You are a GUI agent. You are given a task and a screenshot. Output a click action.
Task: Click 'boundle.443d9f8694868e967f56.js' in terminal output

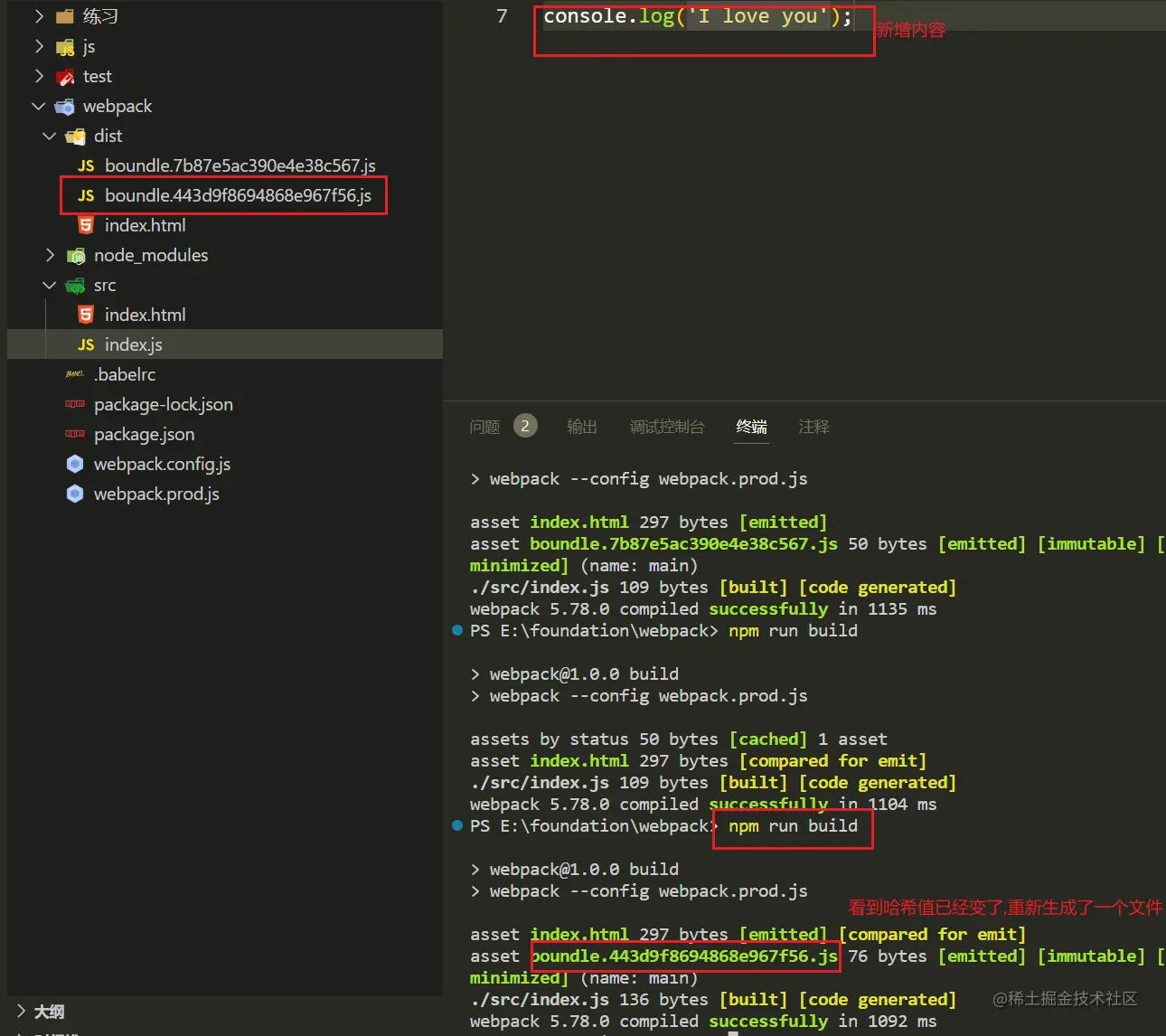684,956
